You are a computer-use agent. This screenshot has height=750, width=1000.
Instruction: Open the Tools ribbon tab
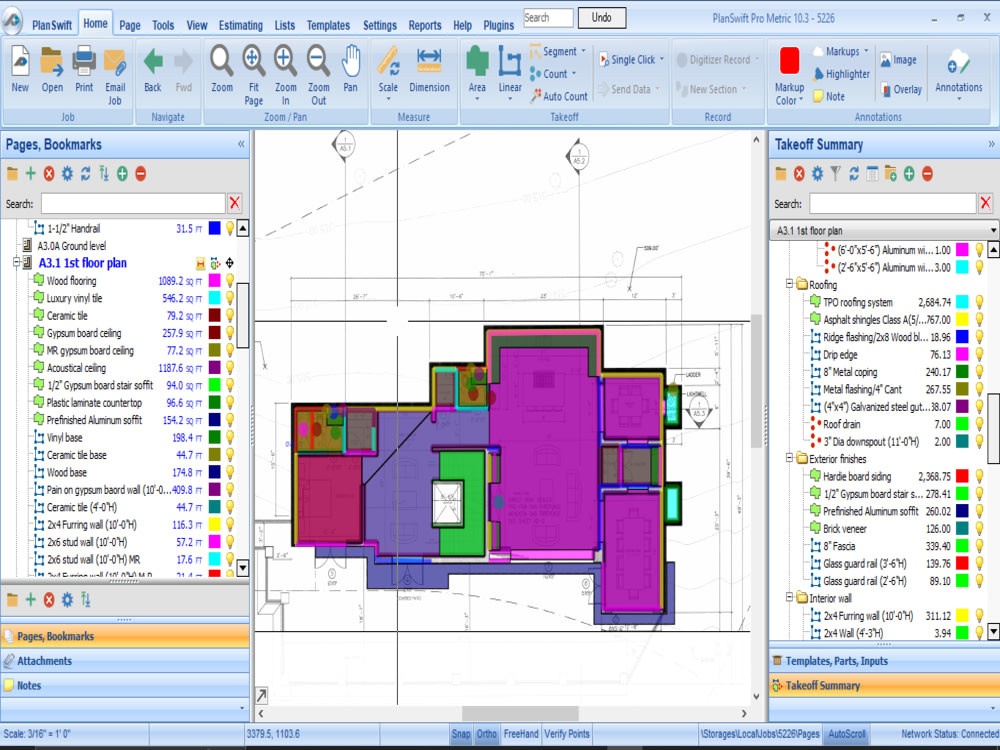point(163,26)
